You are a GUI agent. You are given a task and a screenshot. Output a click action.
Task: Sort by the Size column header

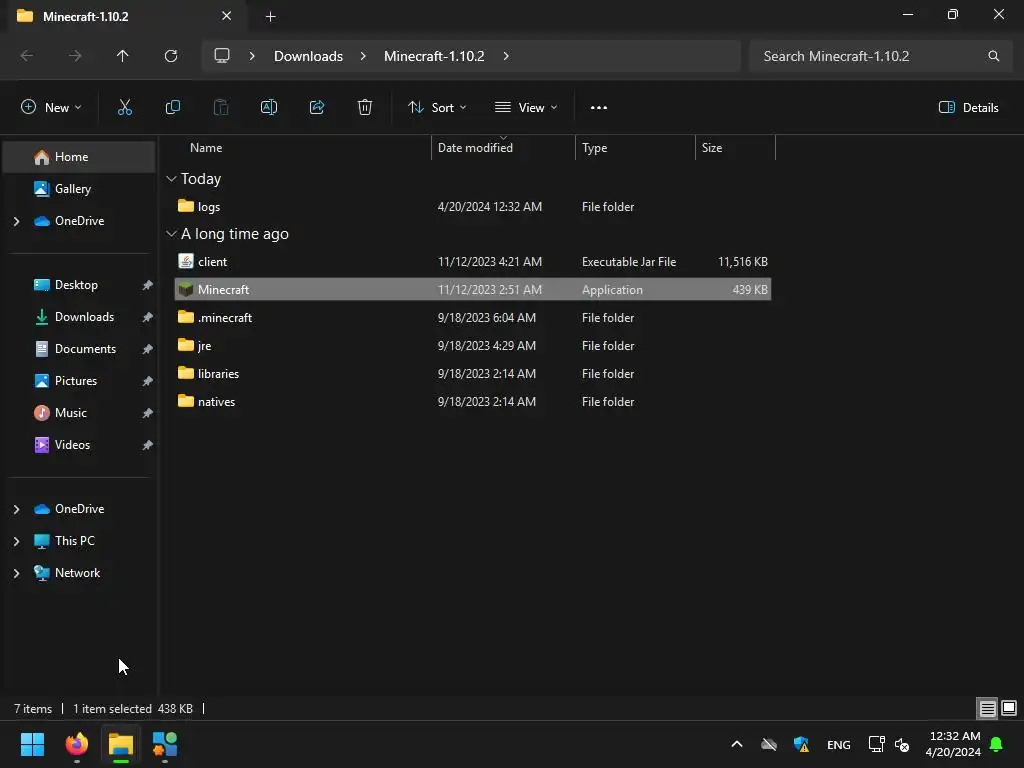pos(735,148)
